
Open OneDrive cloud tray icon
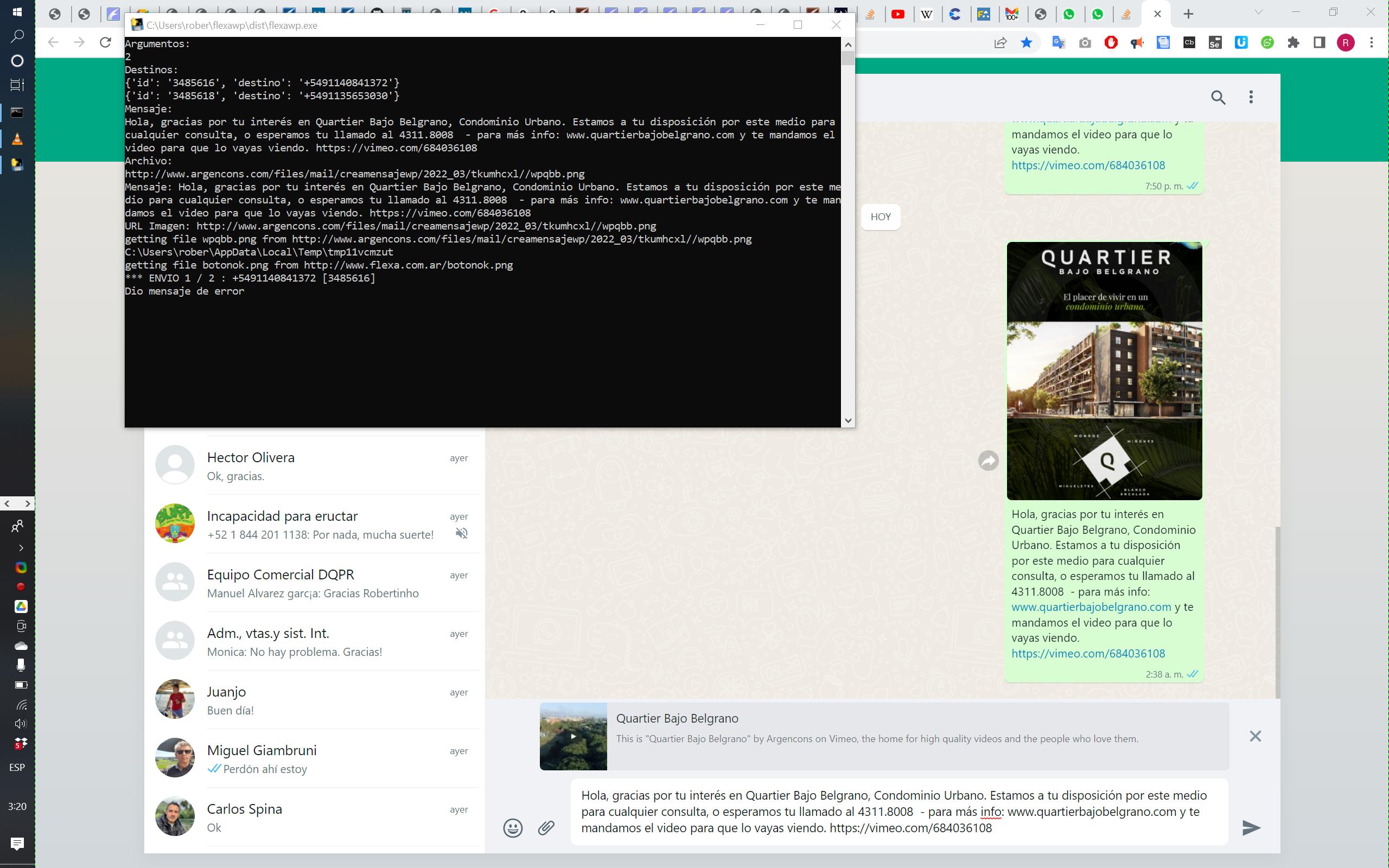tap(21, 646)
